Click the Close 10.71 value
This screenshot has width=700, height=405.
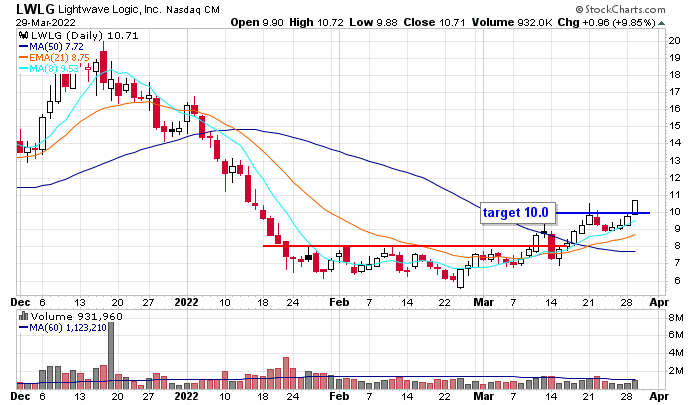pyautogui.click(x=434, y=22)
